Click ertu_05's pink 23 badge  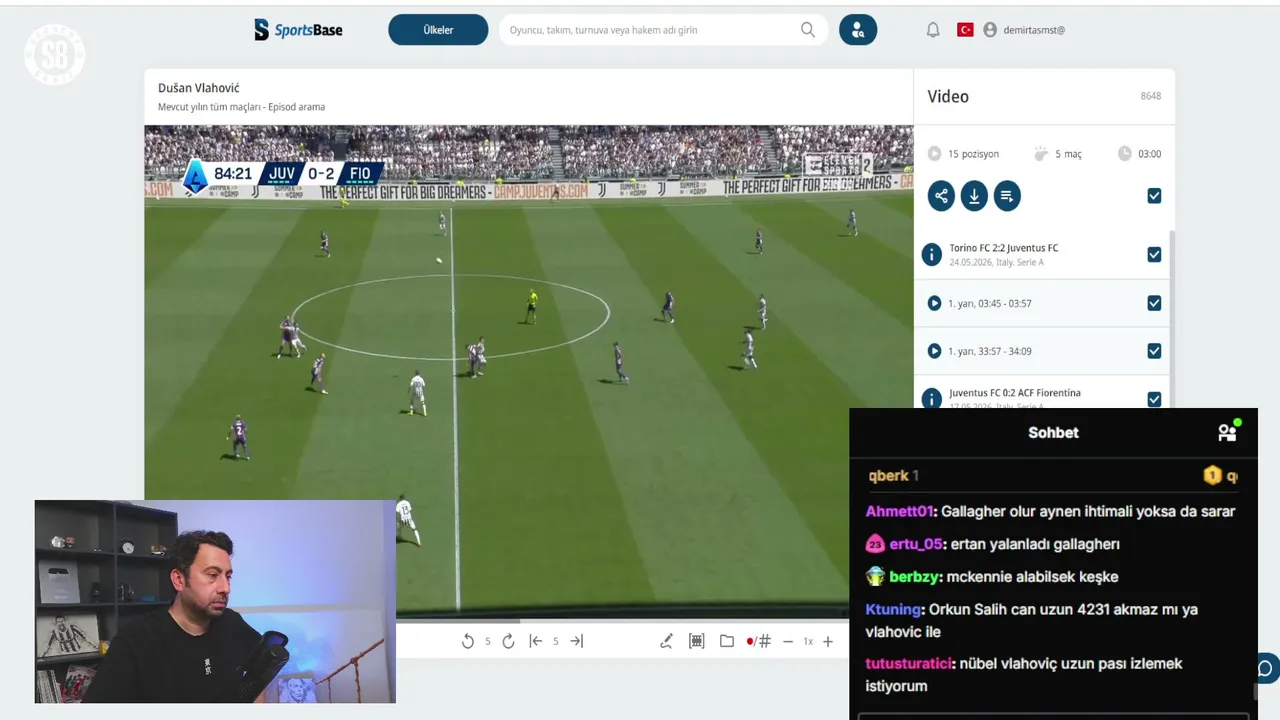point(875,544)
